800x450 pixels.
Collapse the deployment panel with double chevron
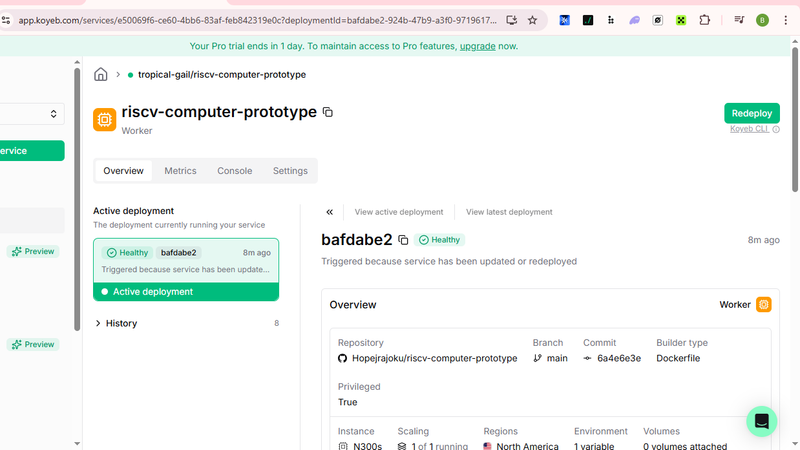point(330,212)
